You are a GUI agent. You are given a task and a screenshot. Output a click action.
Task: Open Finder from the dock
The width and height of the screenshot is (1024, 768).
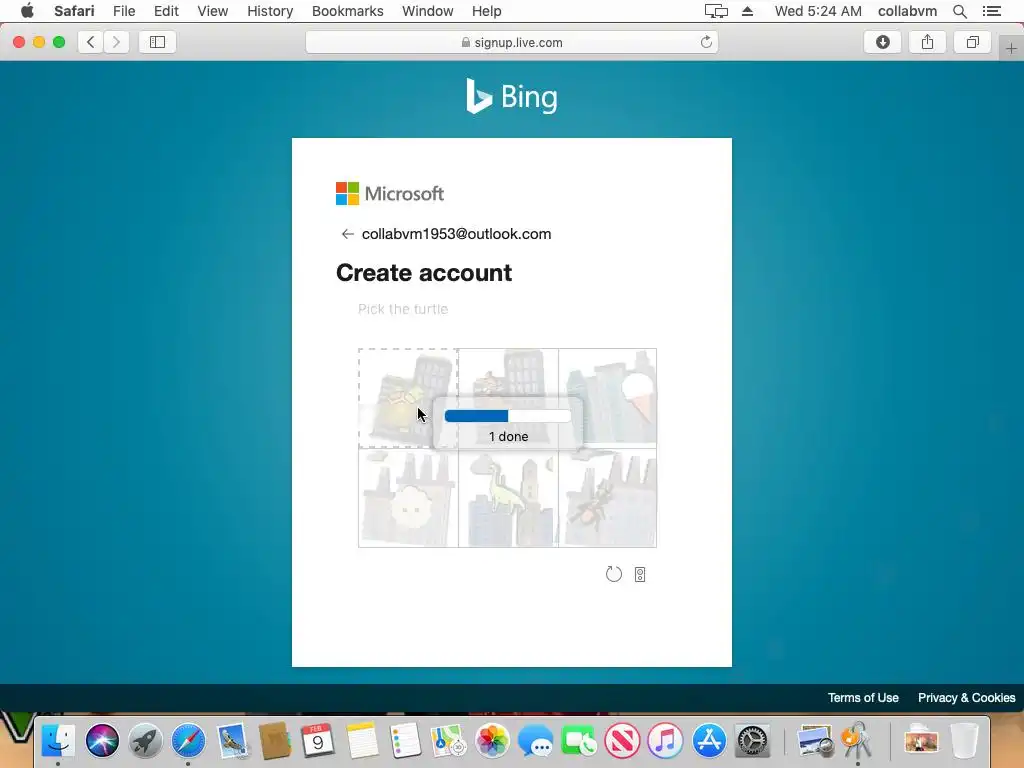coord(58,741)
